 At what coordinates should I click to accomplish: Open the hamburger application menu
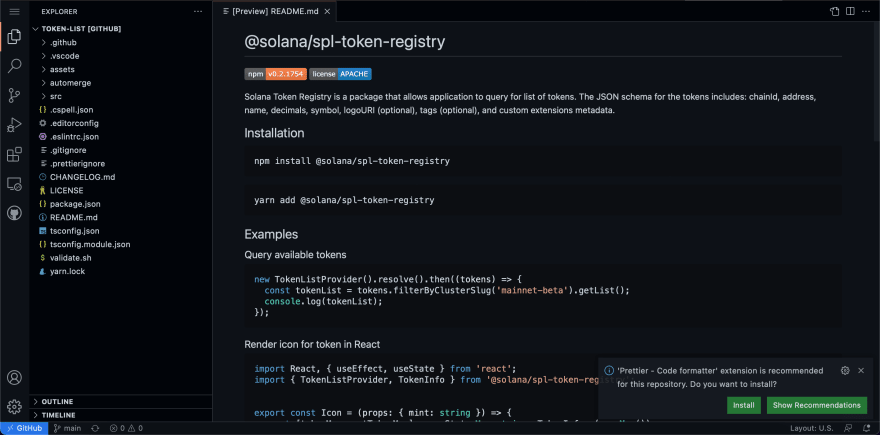(15, 11)
